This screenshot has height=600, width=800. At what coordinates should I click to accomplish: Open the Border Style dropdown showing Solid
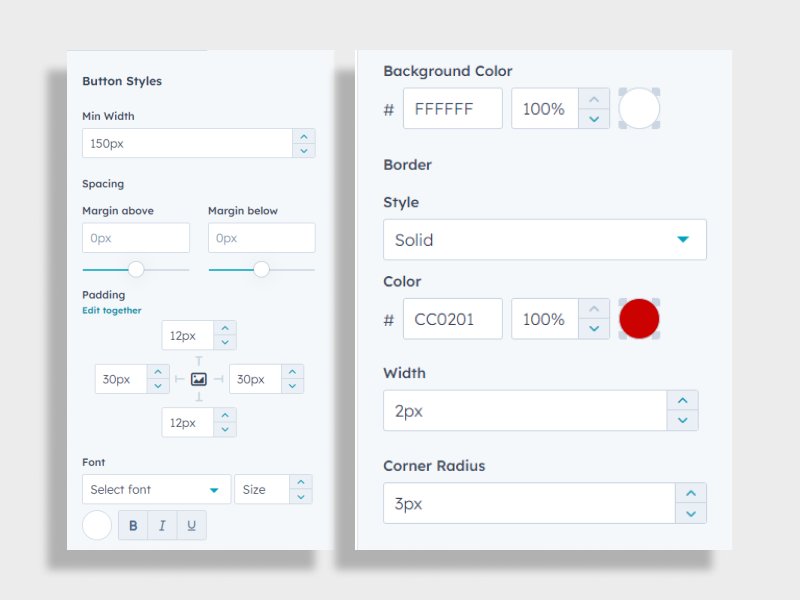[x=544, y=239]
